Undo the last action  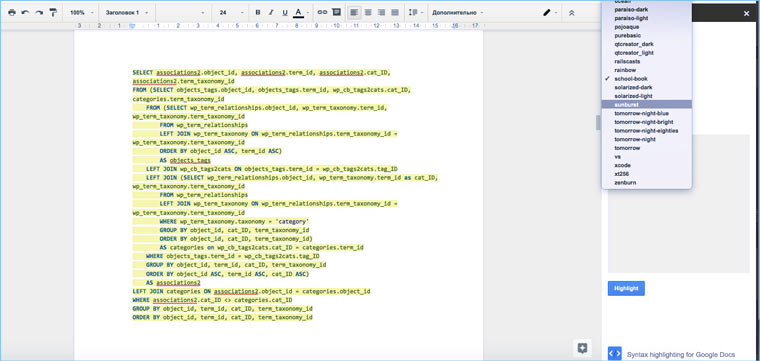pyautogui.click(x=25, y=13)
